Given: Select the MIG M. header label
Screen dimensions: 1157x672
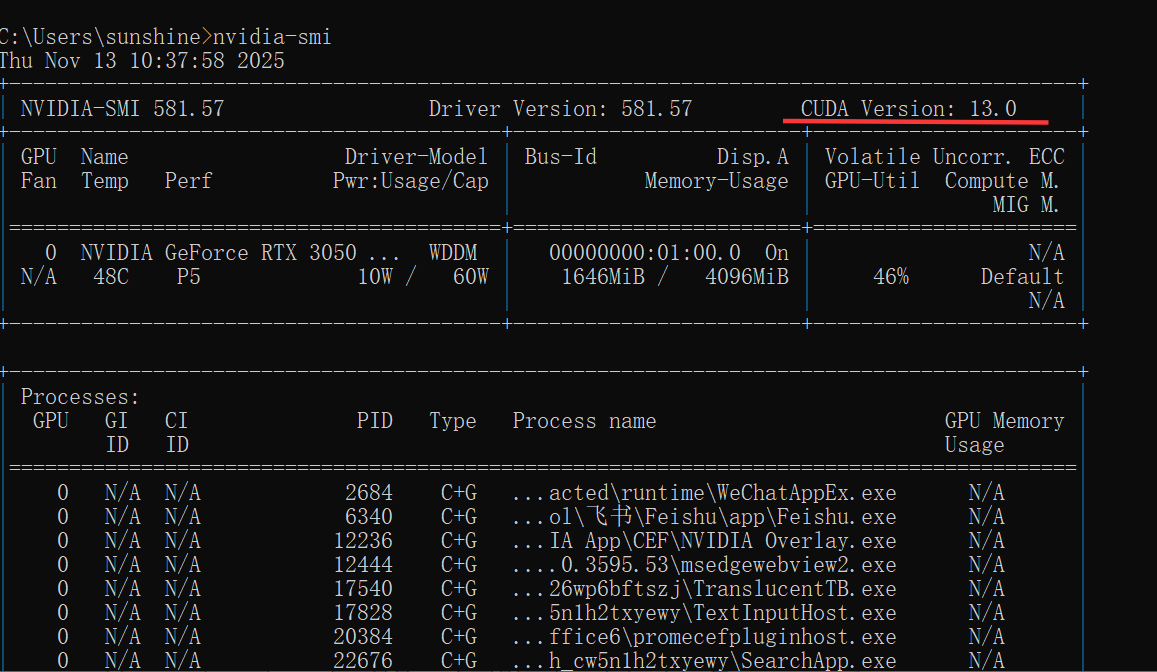Looking at the screenshot, I should [1026, 205].
